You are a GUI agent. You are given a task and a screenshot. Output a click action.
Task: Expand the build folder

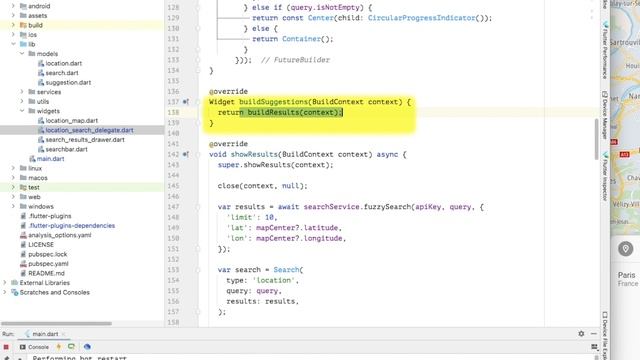[13, 25]
